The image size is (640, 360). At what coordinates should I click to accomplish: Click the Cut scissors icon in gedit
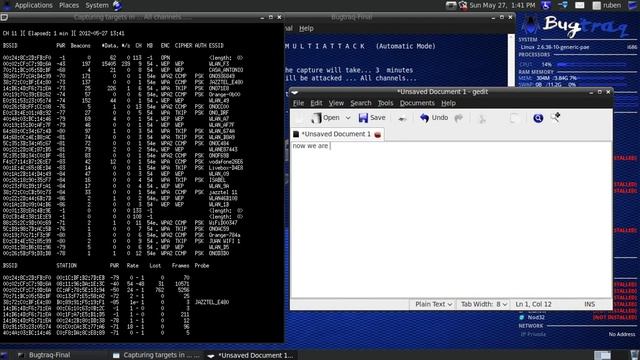click(482, 118)
